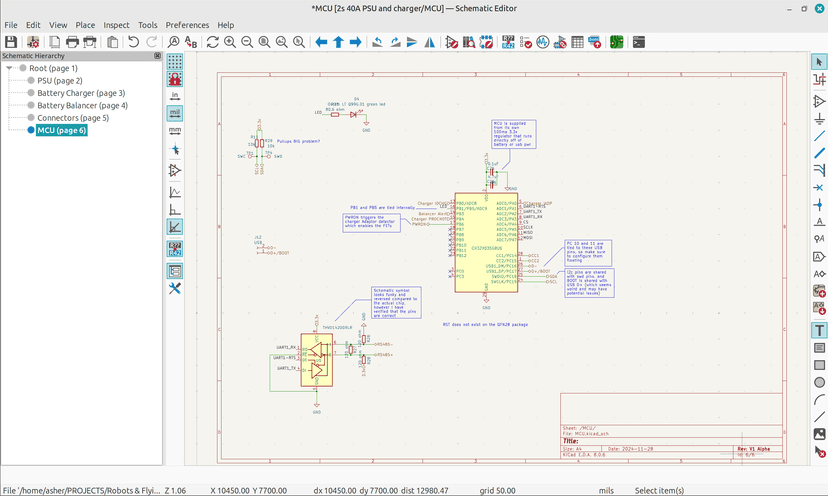The width and height of the screenshot is (828, 496).
Task: Open the Place menu
Action: 85,24
